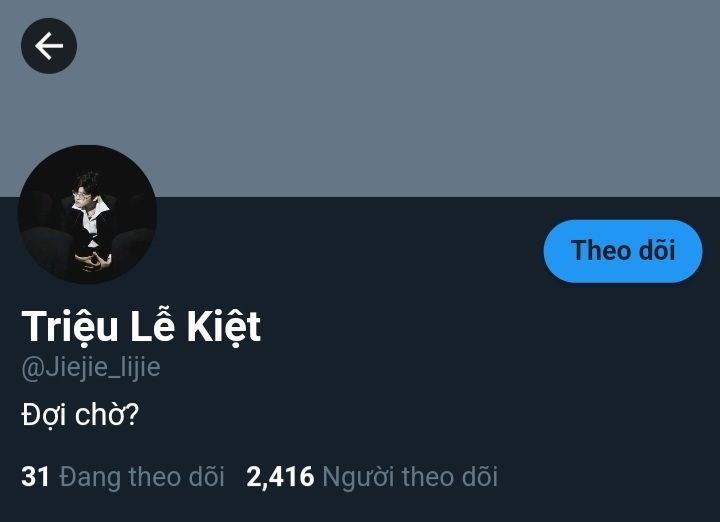This screenshot has height=522, width=720.
Task: Tap the dark circular back button
Action: pos(49,46)
